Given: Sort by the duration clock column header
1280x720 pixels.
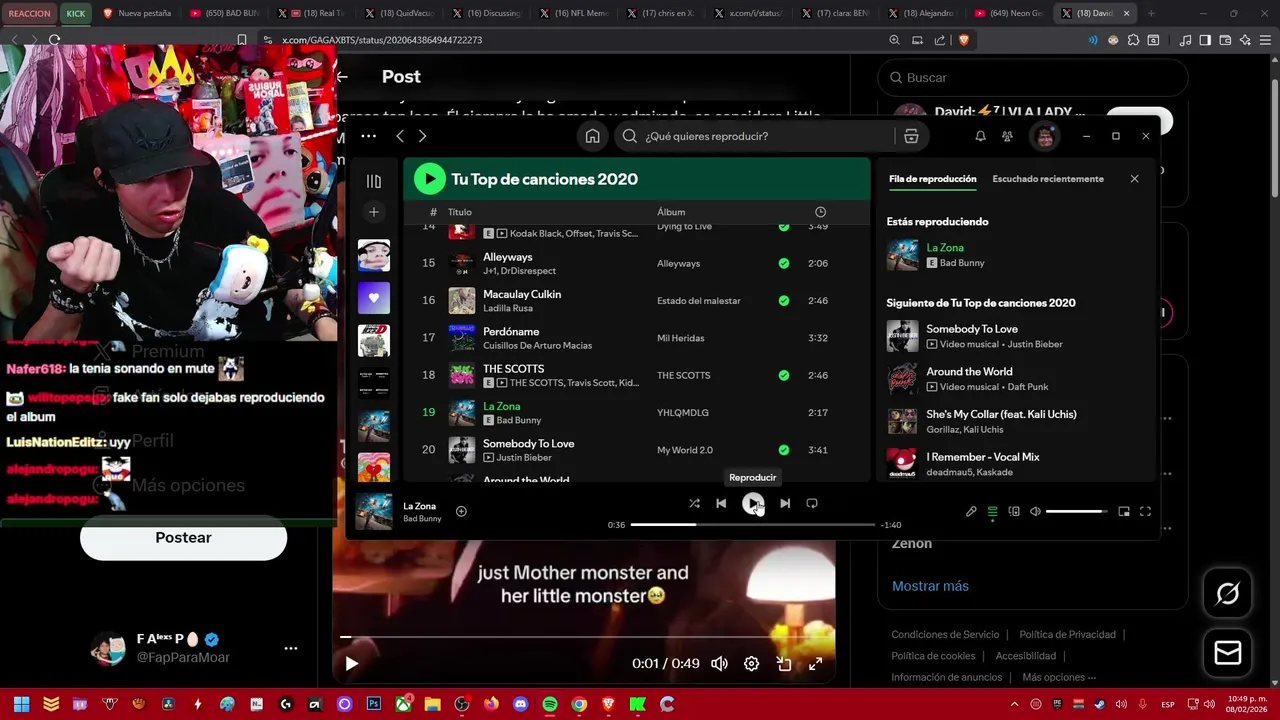Looking at the screenshot, I should click(820, 212).
